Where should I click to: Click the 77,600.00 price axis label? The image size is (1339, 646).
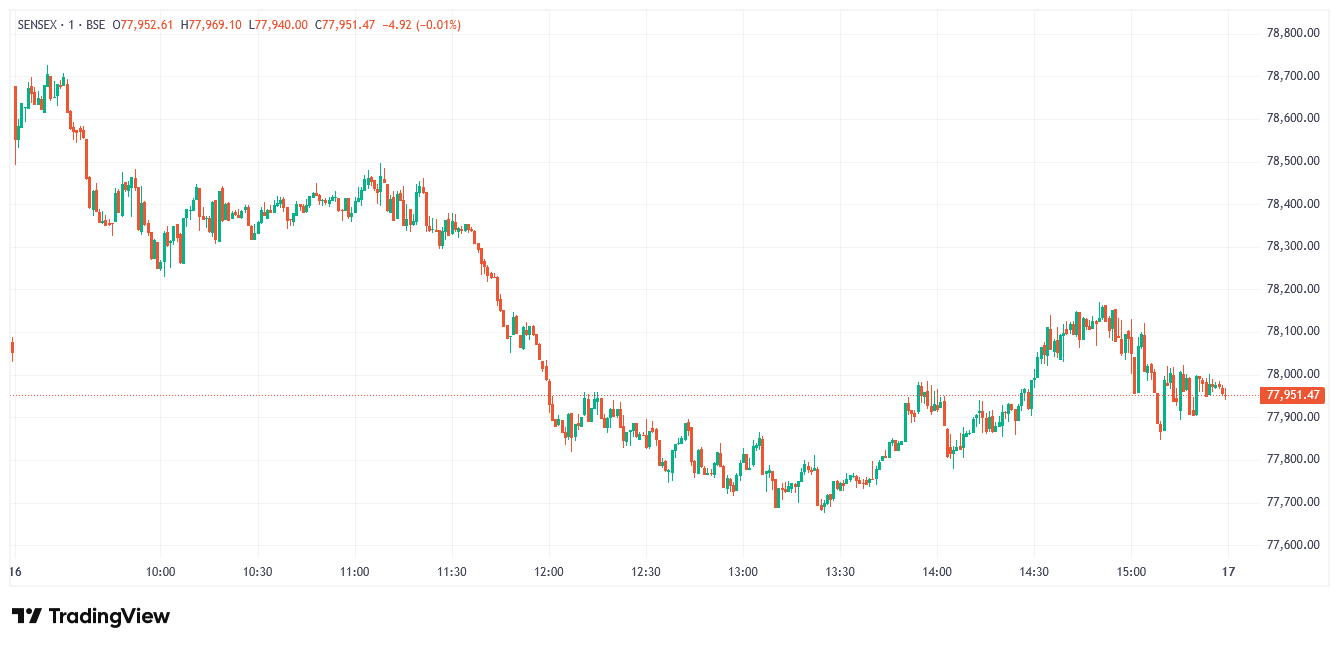coord(1294,545)
